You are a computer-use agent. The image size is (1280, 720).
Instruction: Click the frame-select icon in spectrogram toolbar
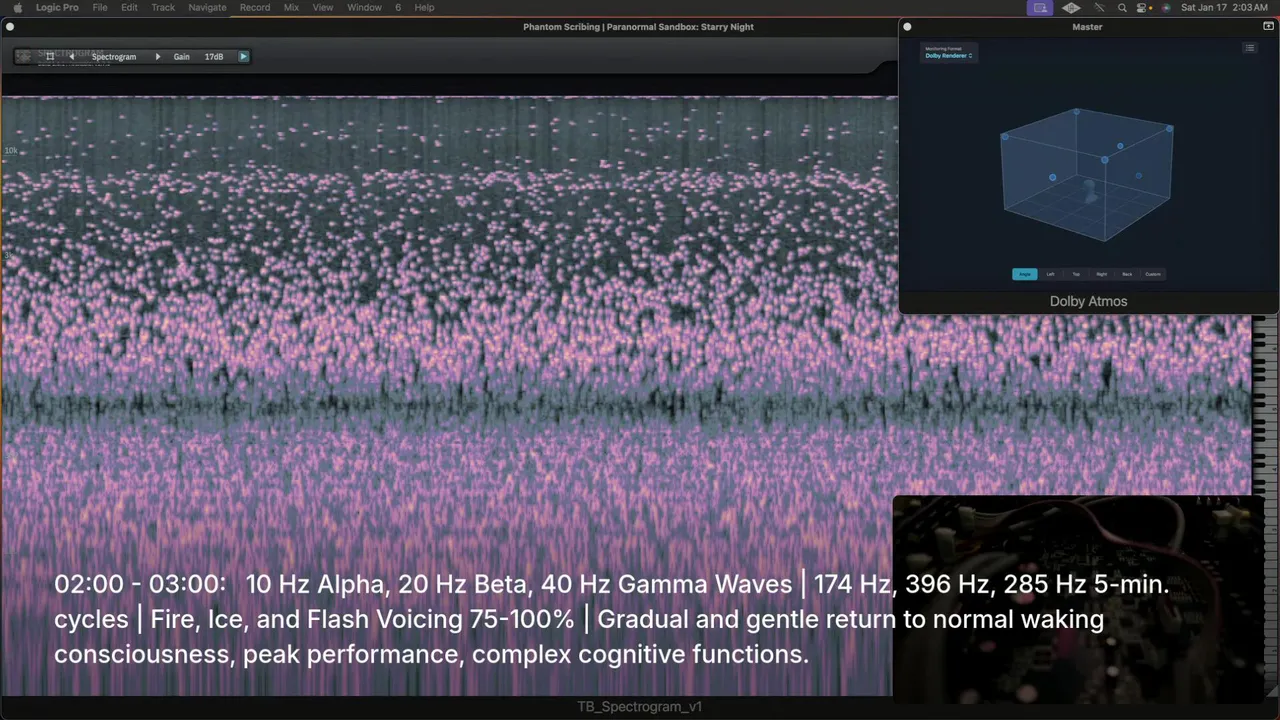pos(50,57)
